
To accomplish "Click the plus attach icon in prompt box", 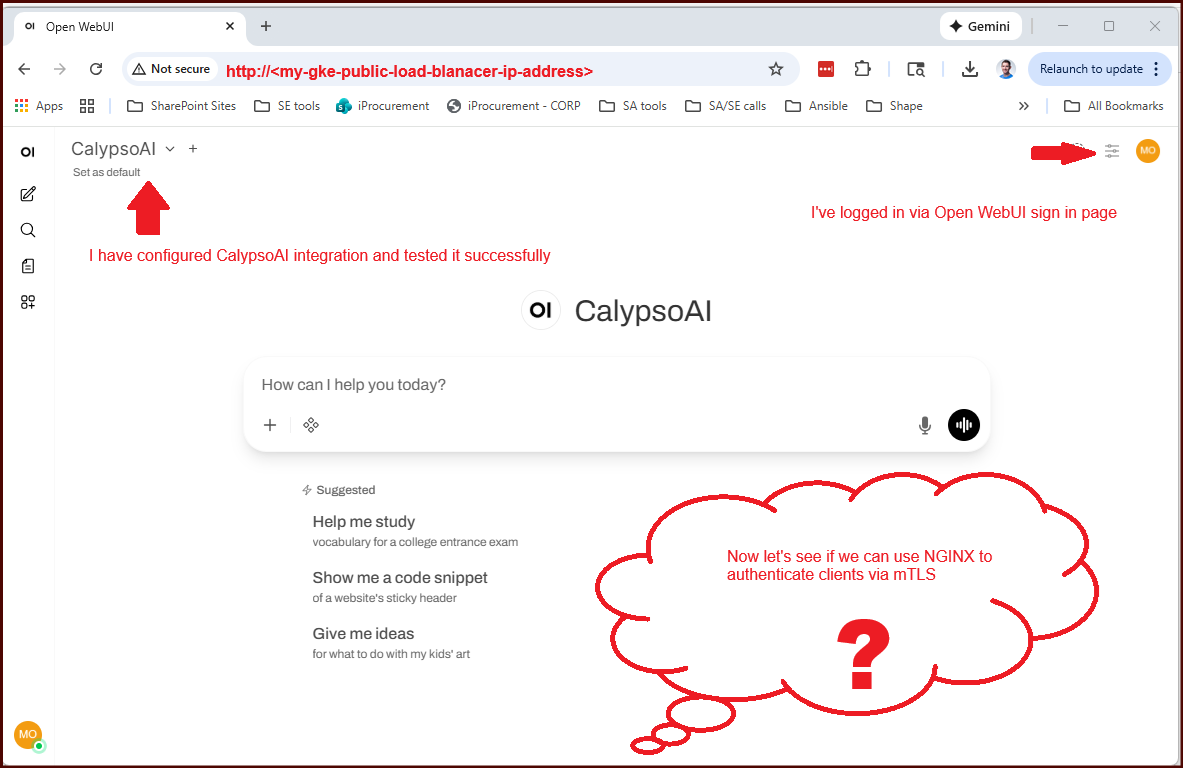I will [270, 425].
